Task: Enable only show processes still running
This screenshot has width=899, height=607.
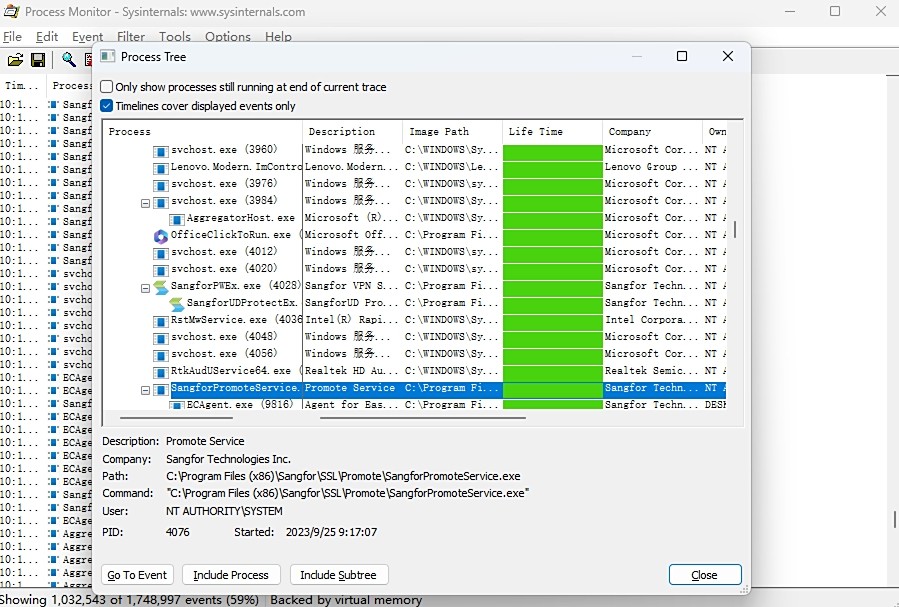Action: [x=107, y=87]
